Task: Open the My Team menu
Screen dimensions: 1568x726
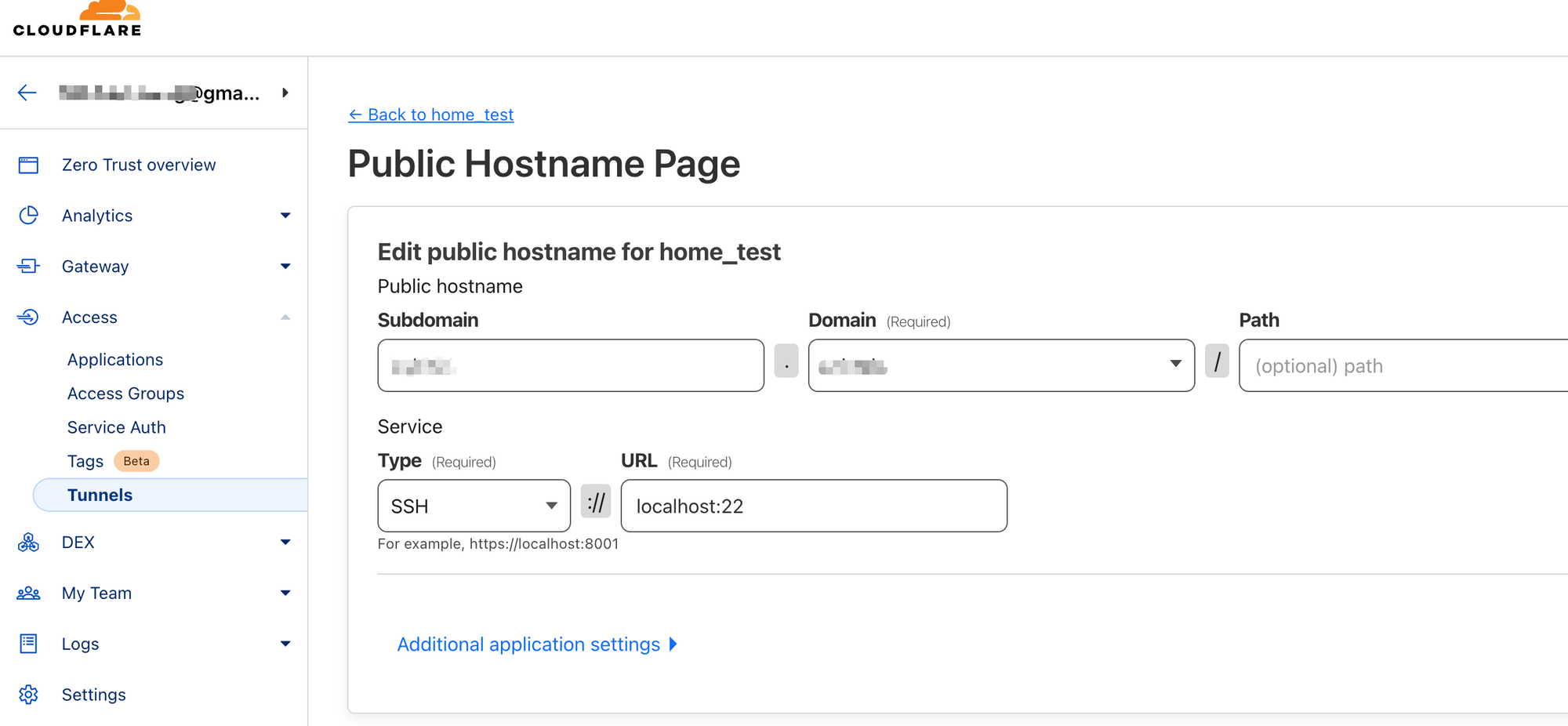Action: click(96, 594)
